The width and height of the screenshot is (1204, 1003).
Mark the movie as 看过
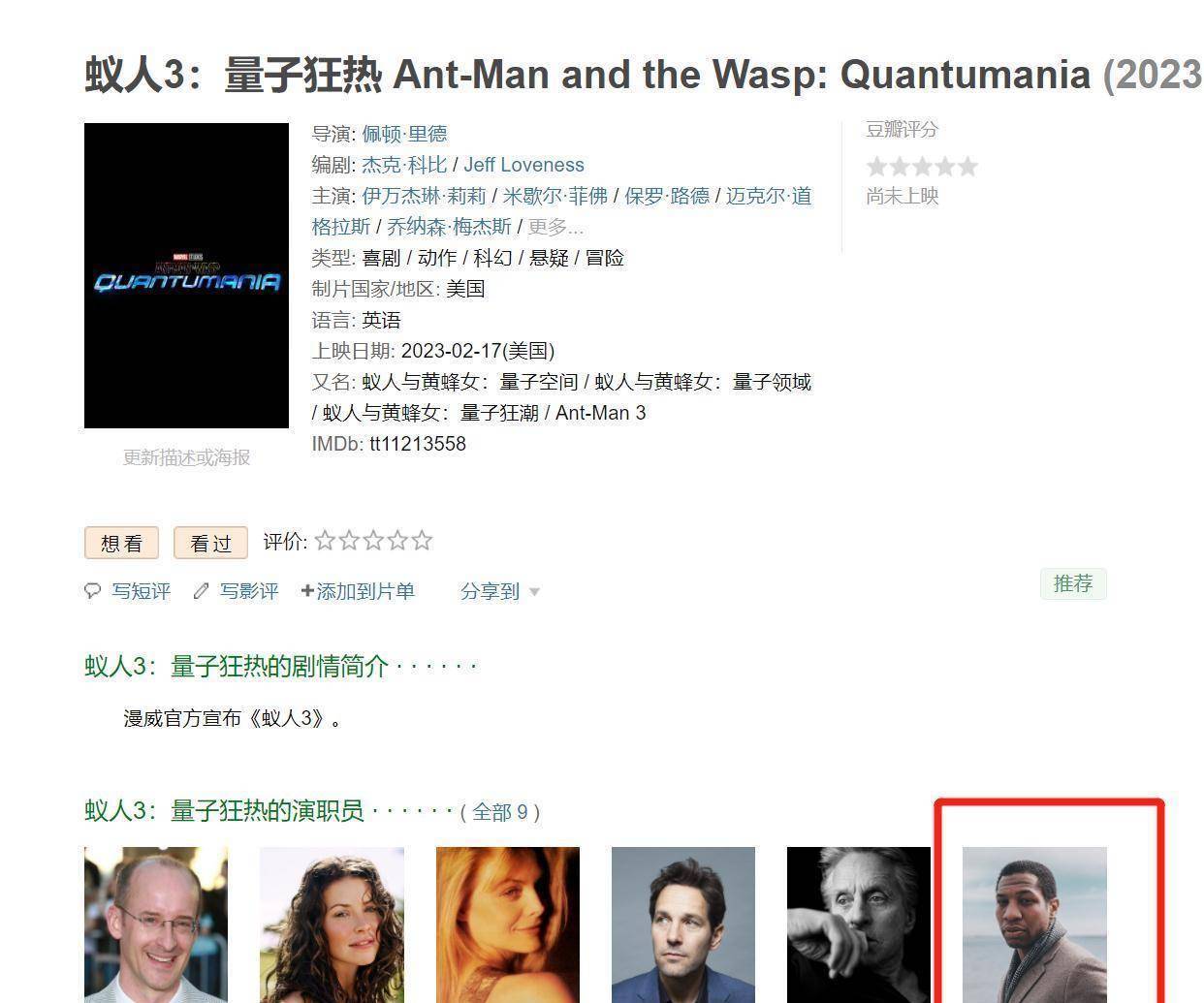tap(210, 543)
